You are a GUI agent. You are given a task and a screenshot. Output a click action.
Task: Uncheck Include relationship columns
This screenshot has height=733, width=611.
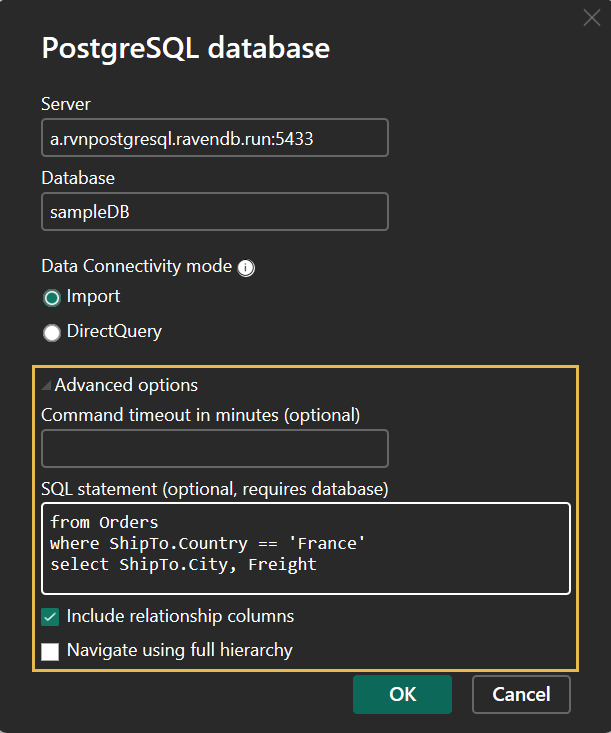(x=50, y=617)
